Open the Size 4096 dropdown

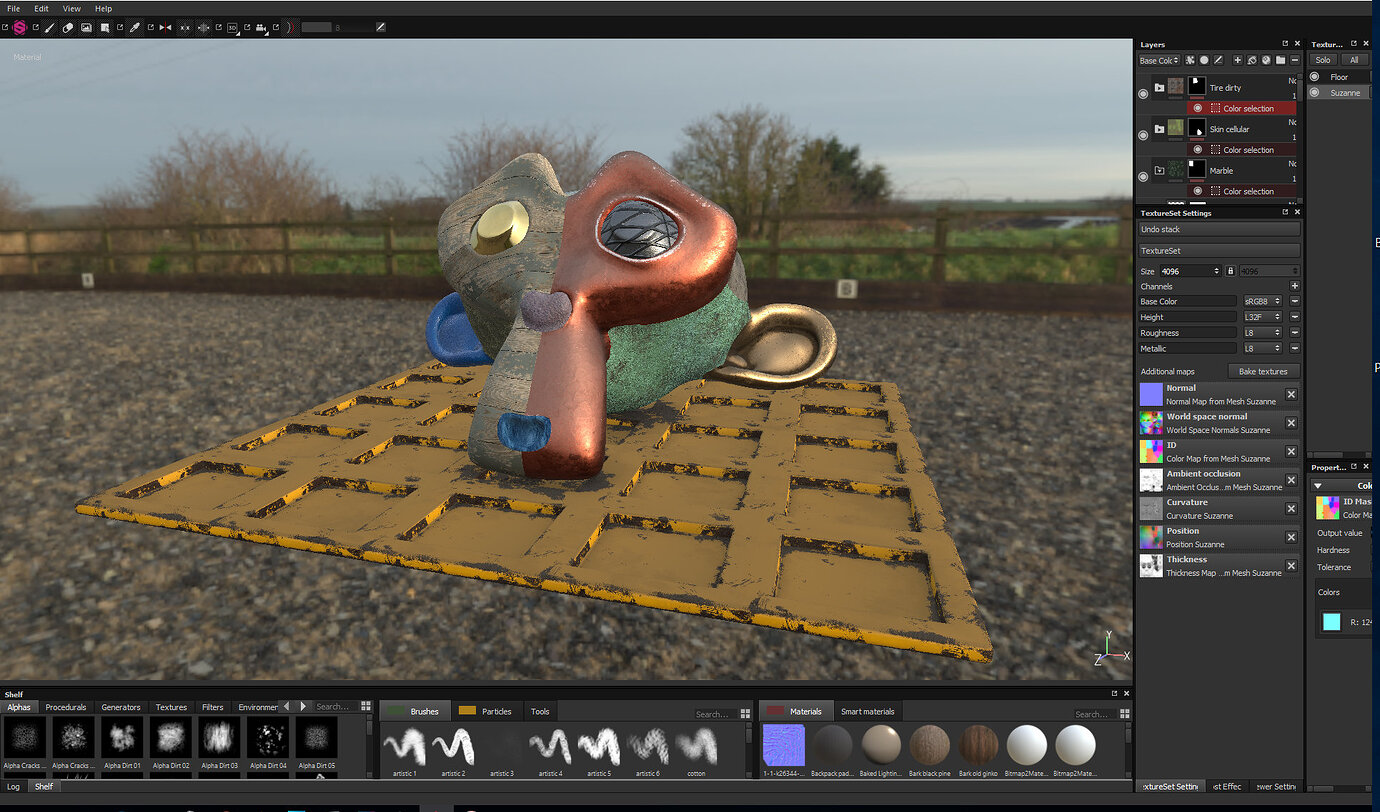pyautogui.click(x=1189, y=271)
